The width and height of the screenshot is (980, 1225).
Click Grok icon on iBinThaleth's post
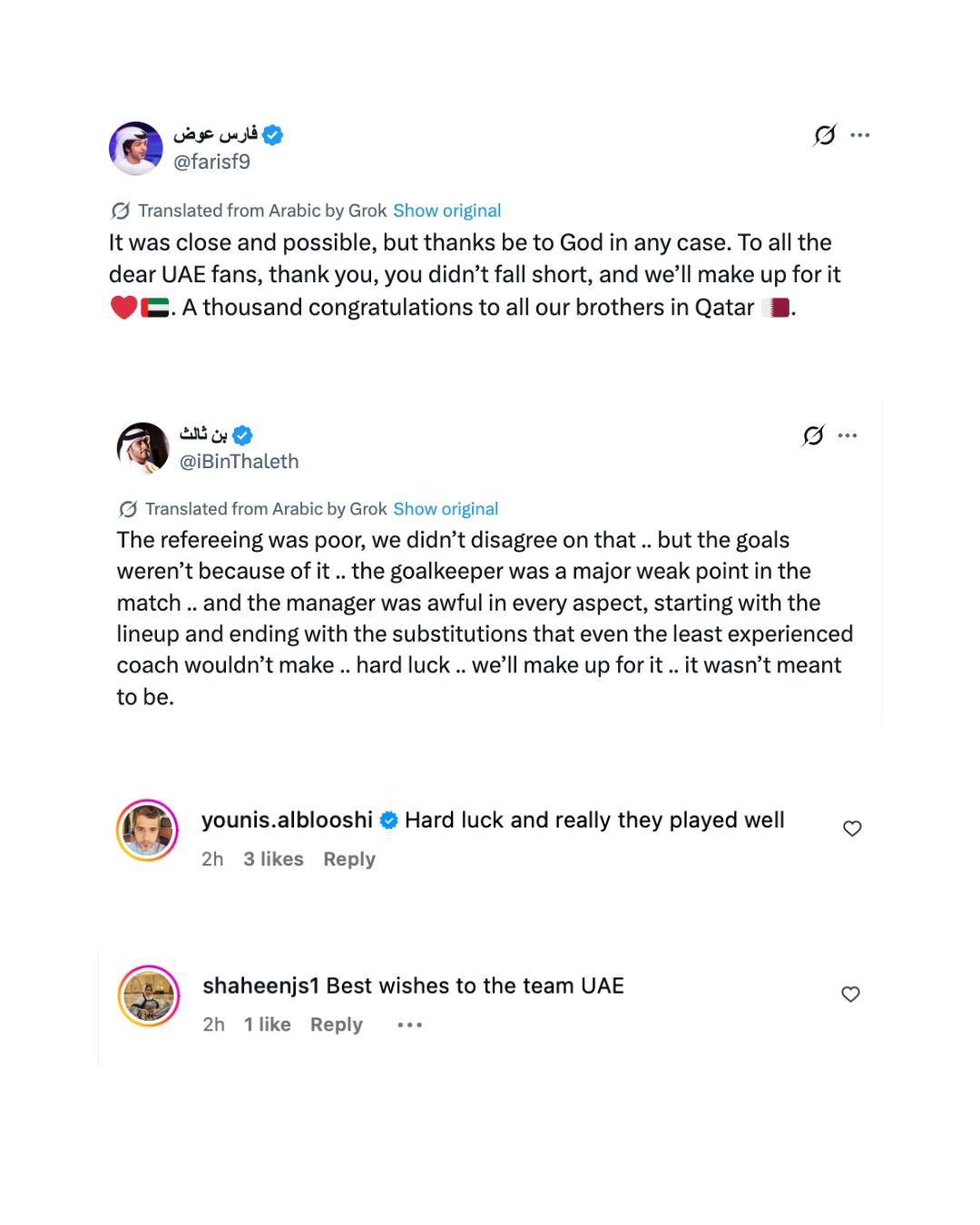(x=813, y=436)
